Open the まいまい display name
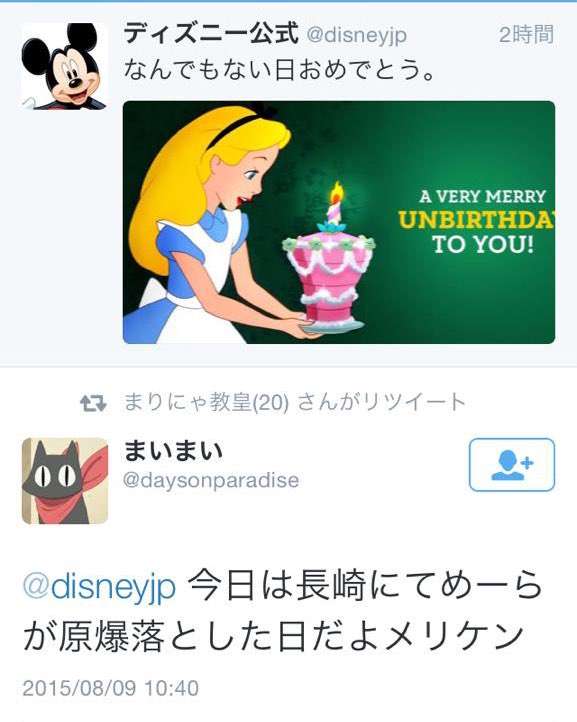This screenshot has height=722, width=577. click(x=174, y=450)
